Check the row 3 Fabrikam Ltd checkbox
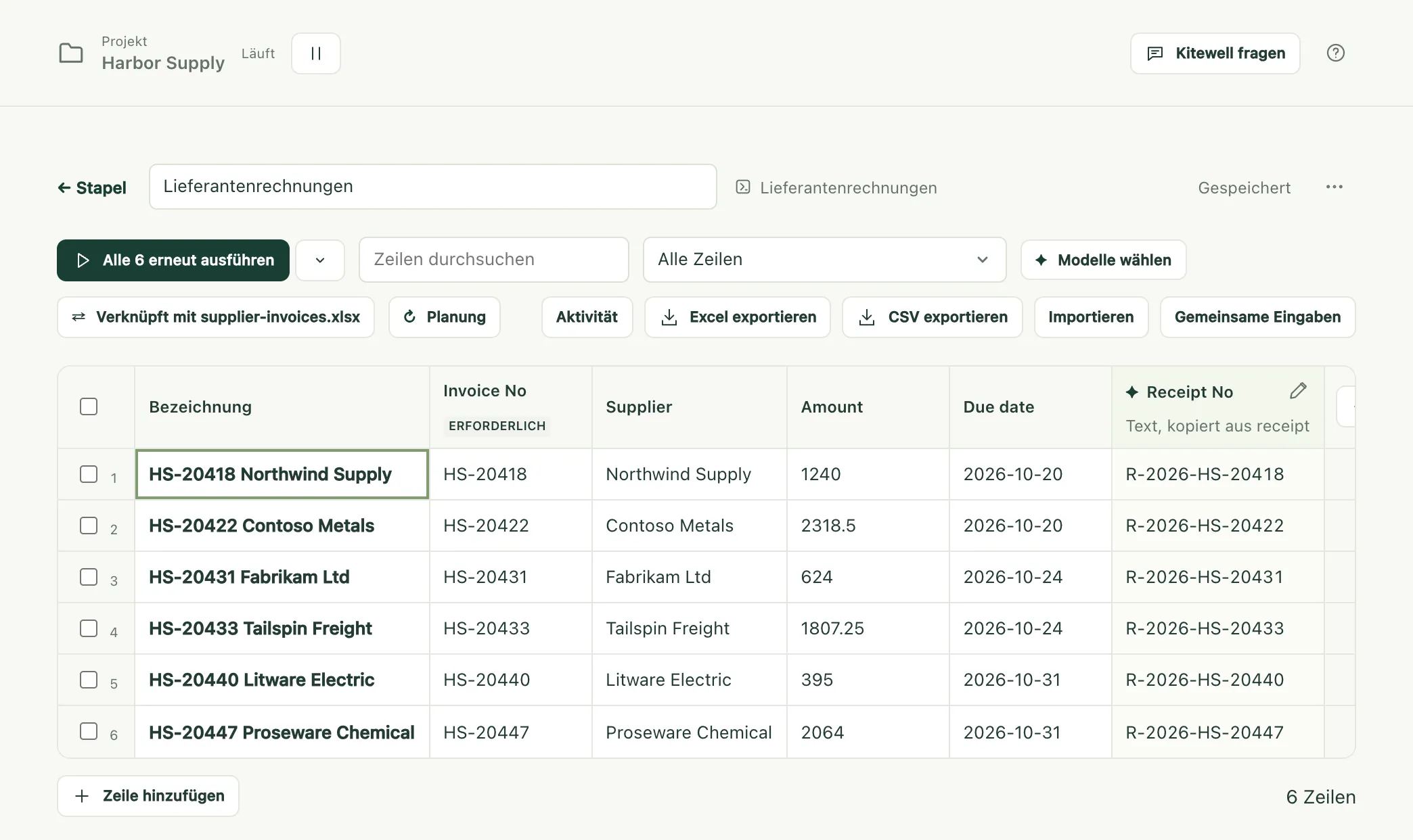Viewport: 1413px width, 840px height. click(x=89, y=577)
